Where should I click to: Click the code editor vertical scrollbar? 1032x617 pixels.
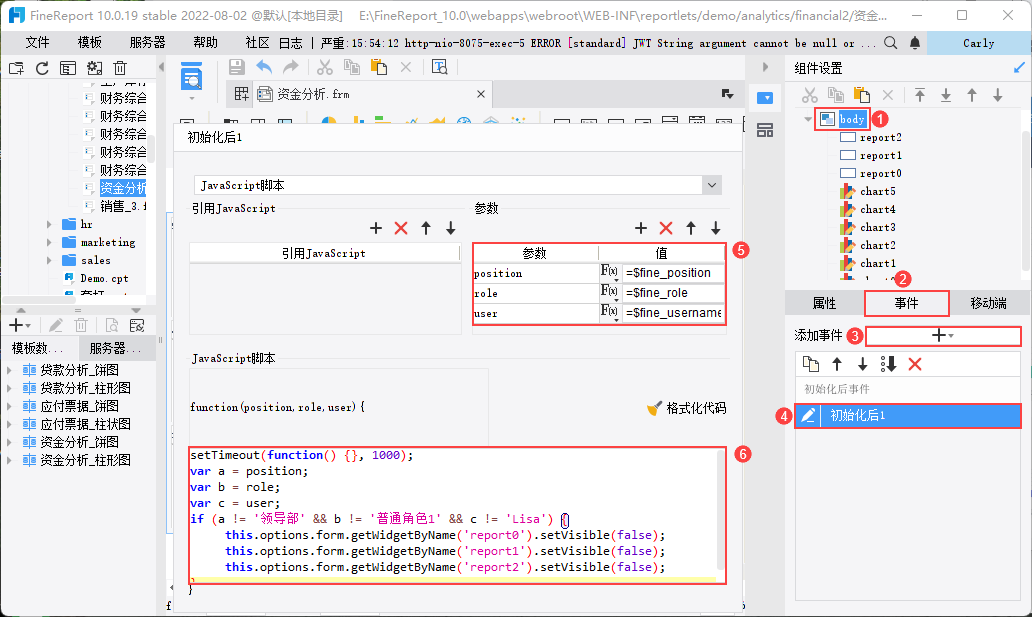(721, 511)
